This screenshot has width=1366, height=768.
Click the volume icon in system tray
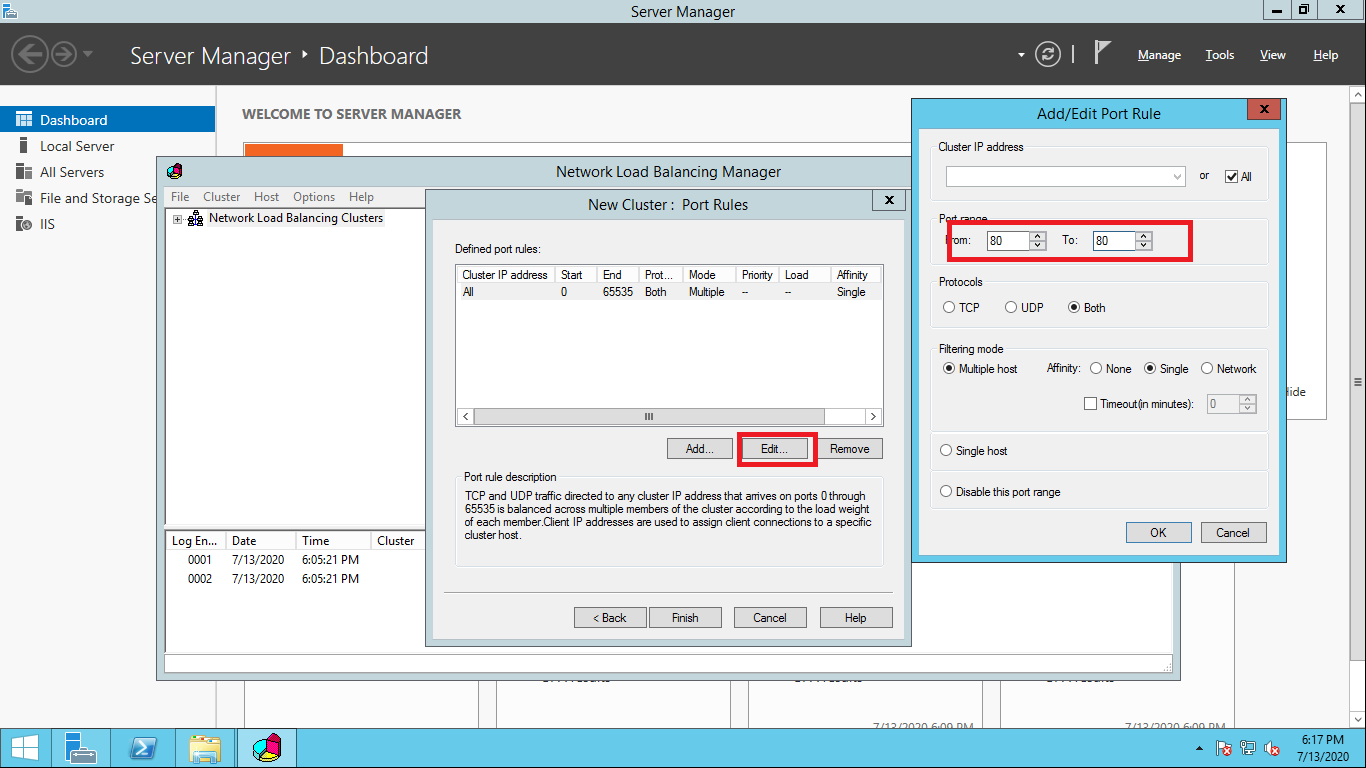(1273, 748)
